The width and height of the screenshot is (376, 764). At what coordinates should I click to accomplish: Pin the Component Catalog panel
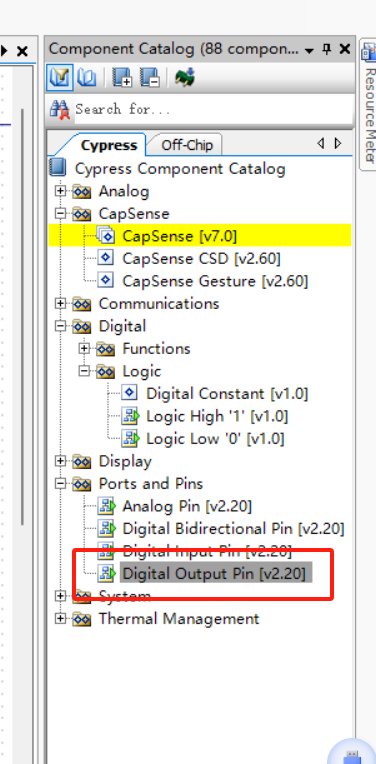327,49
